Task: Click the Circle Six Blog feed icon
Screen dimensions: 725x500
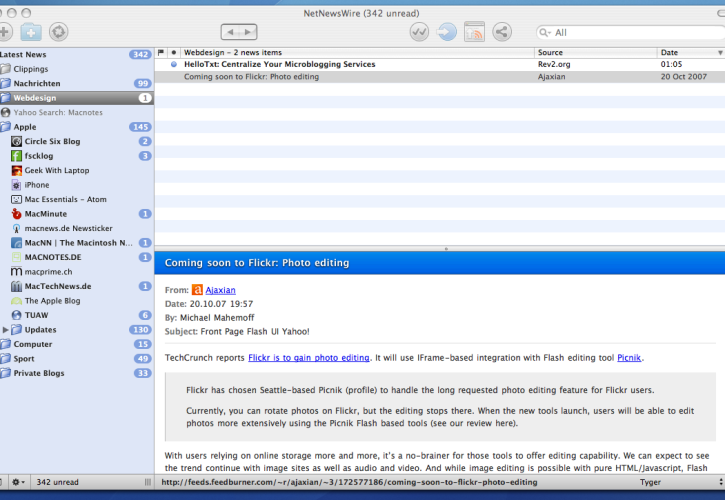Action: (16, 142)
